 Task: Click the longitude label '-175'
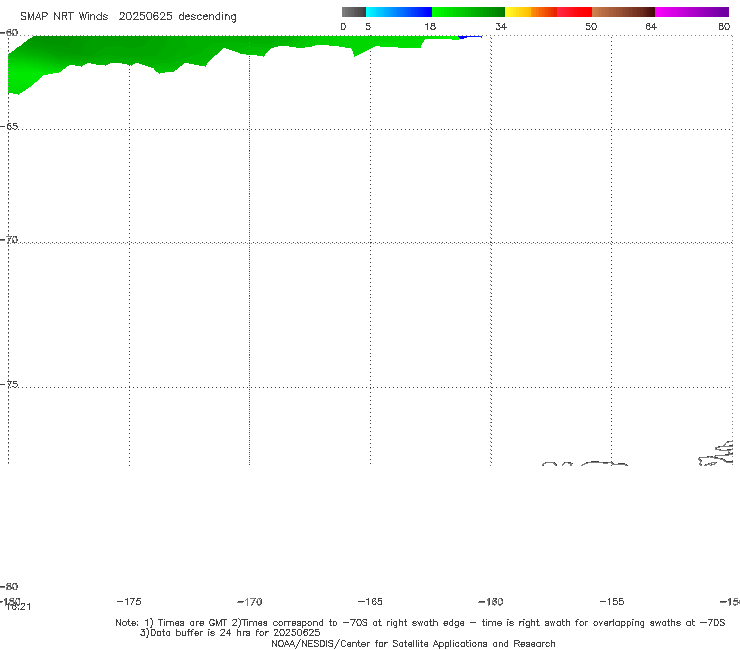(129, 601)
